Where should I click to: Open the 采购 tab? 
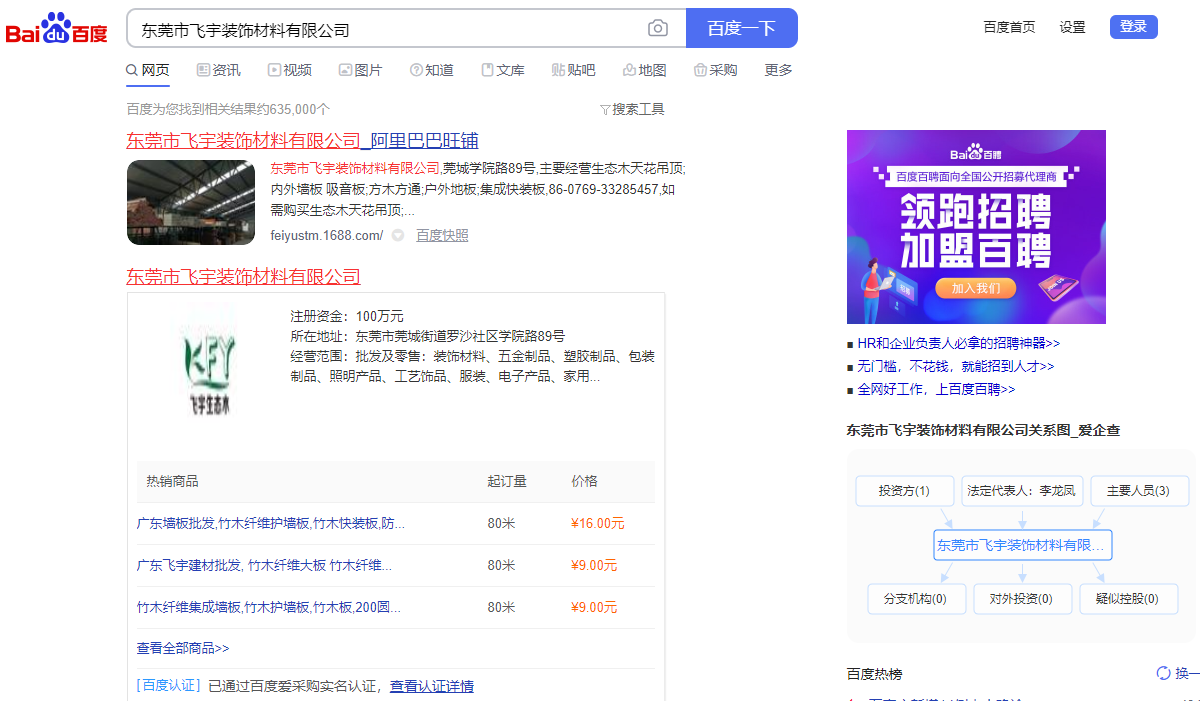(x=716, y=70)
